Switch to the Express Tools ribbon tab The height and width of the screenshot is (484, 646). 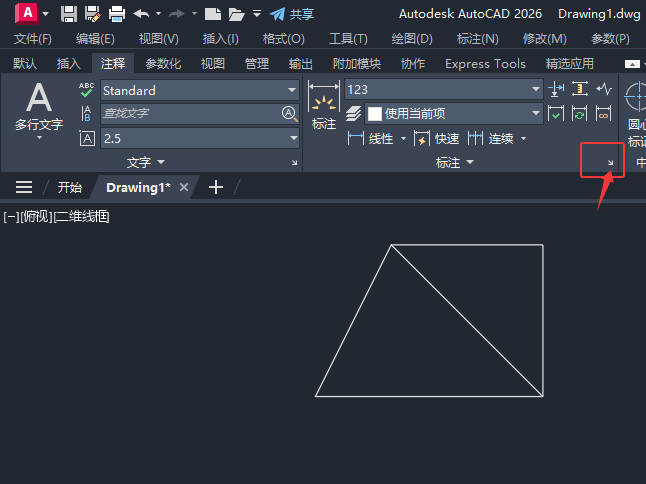(x=485, y=64)
